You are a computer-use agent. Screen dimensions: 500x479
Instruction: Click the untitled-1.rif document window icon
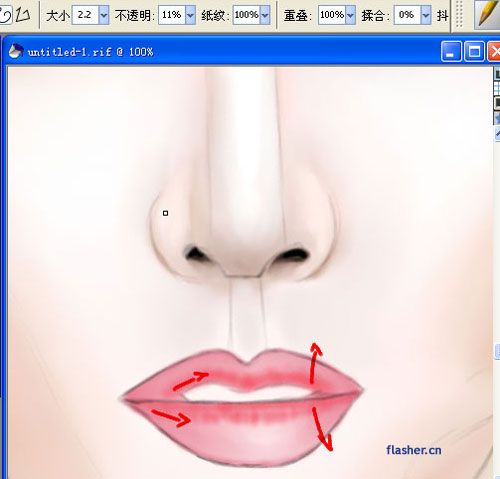16,51
